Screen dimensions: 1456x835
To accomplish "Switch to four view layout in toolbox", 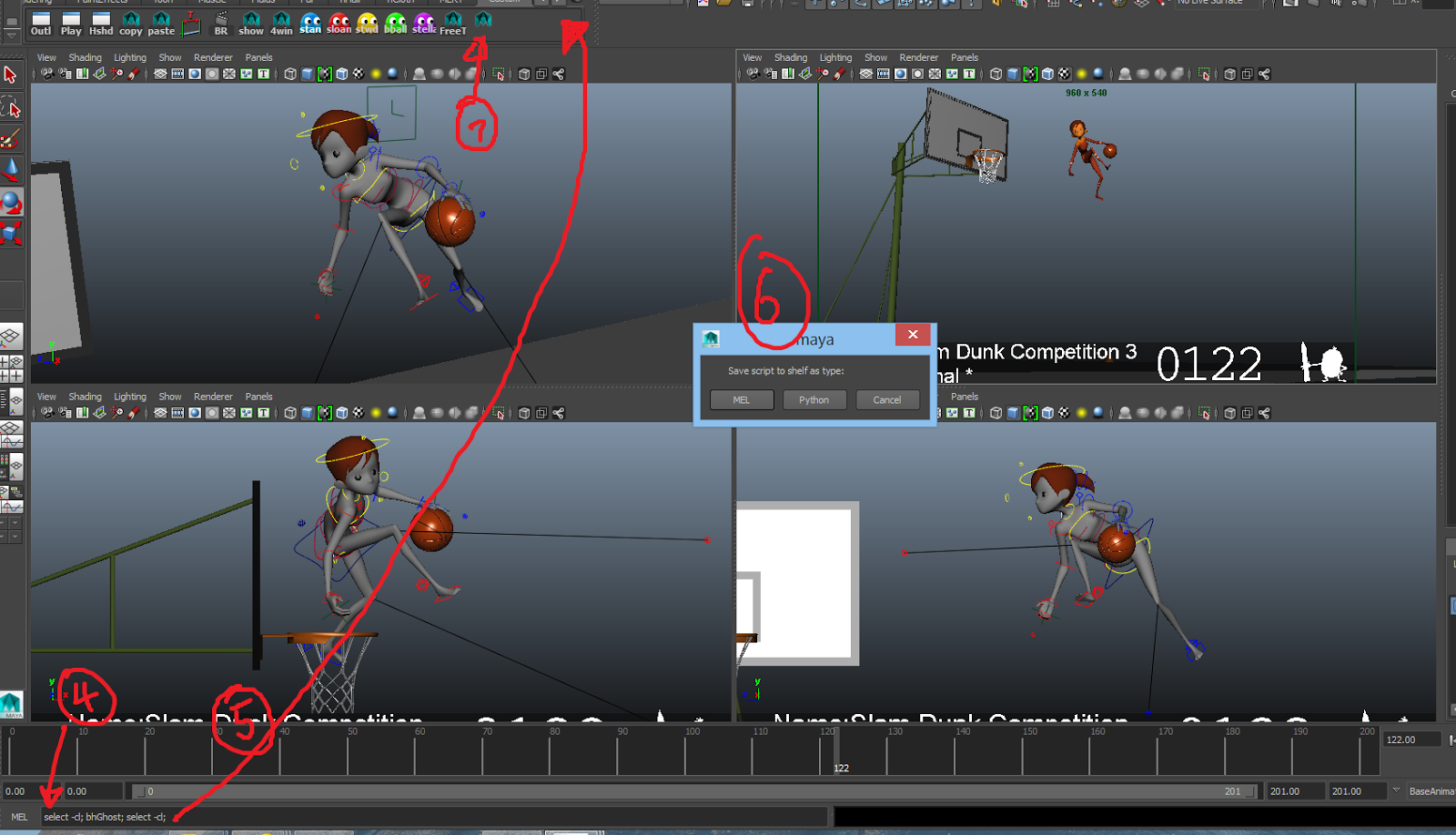I will pyautogui.click(x=11, y=368).
